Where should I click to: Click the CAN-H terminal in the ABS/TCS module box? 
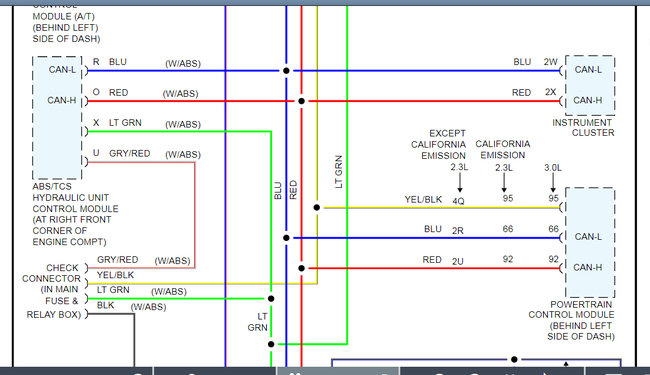(62, 100)
